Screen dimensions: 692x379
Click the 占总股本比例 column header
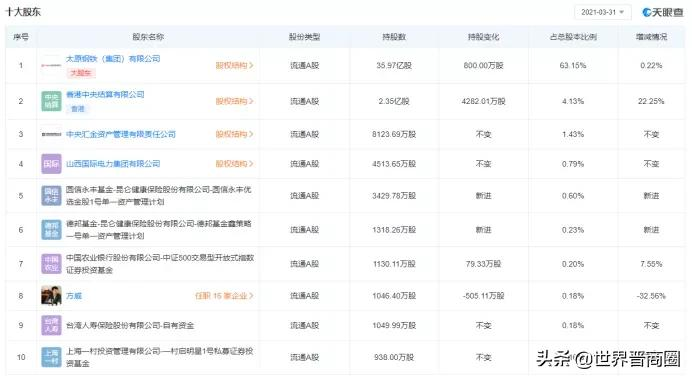click(573, 37)
